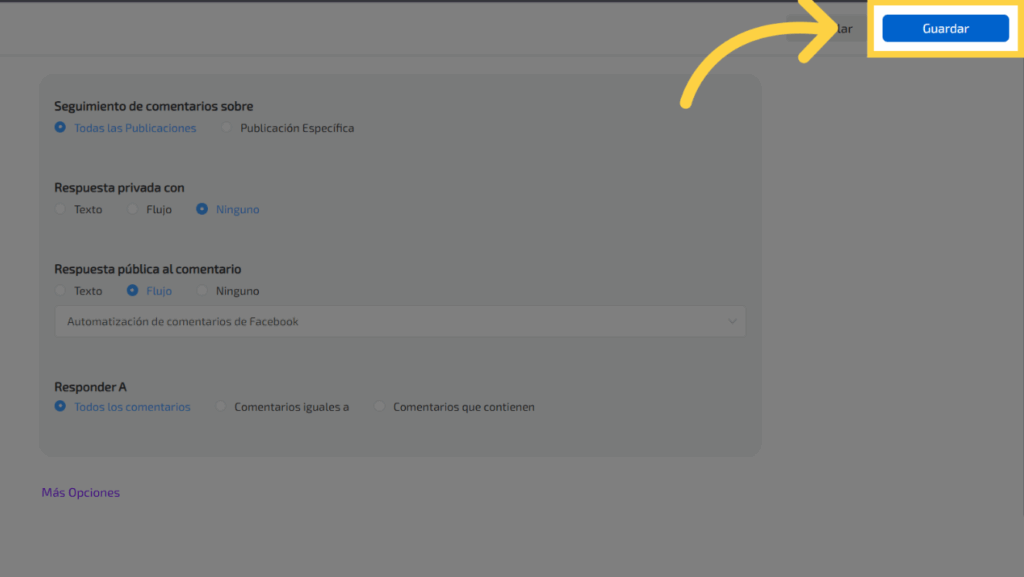Screen dimensions: 1024x577
Task: Select Ninguno under Respuesta pública al comentario
Action: pyautogui.click(x=202, y=291)
